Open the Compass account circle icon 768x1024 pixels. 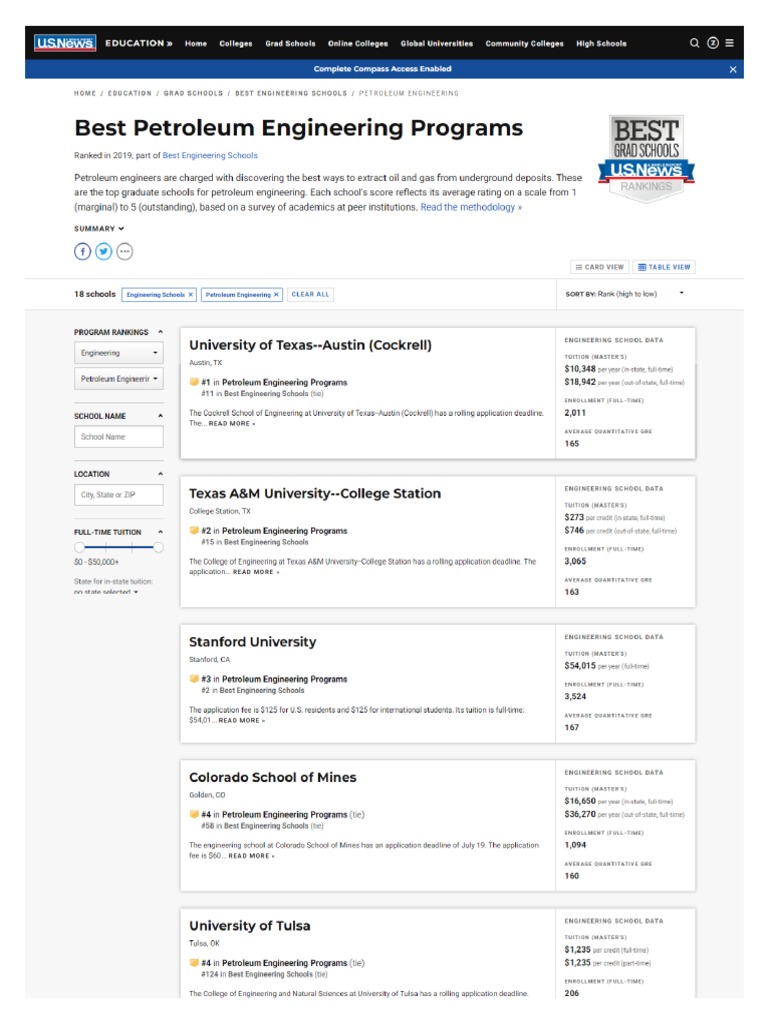(713, 43)
